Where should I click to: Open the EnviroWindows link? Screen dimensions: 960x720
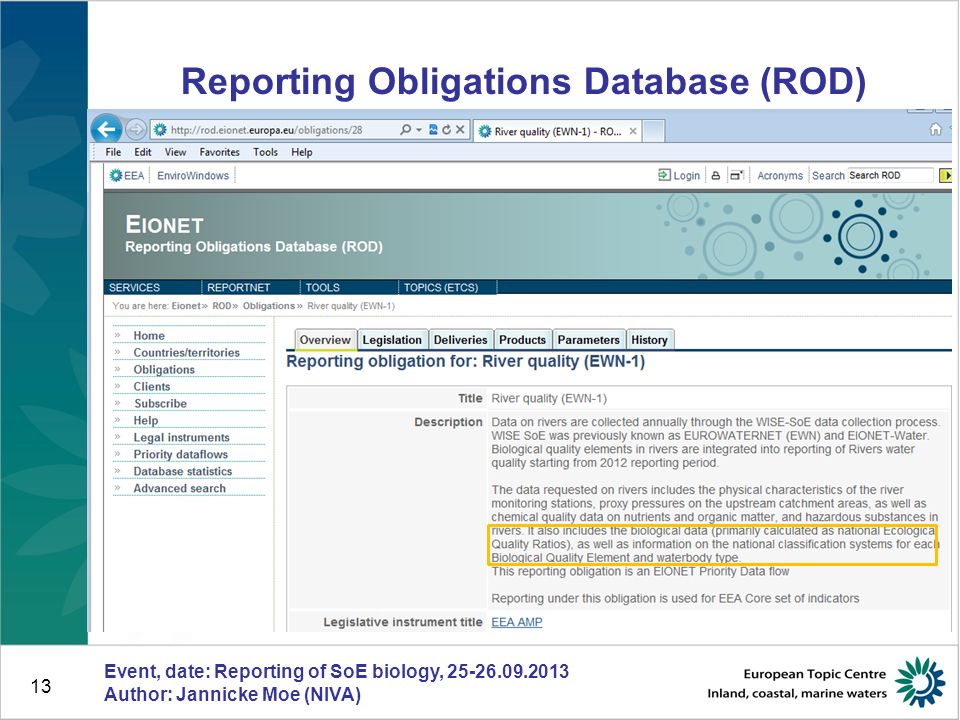[193, 176]
